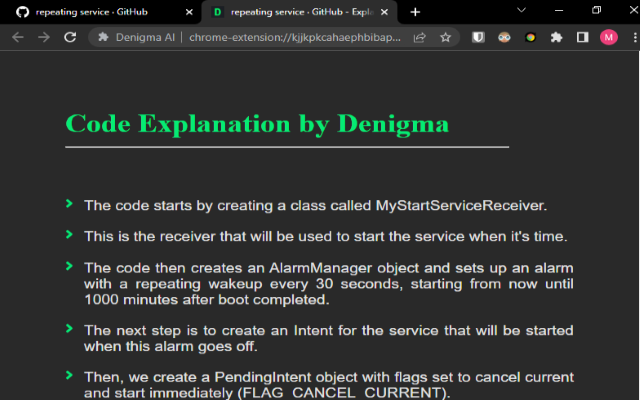Click the sentence 'This is the receiver that will be used'
Image resolution: width=640 pixels, height=400 pixels.
(326, 236)
